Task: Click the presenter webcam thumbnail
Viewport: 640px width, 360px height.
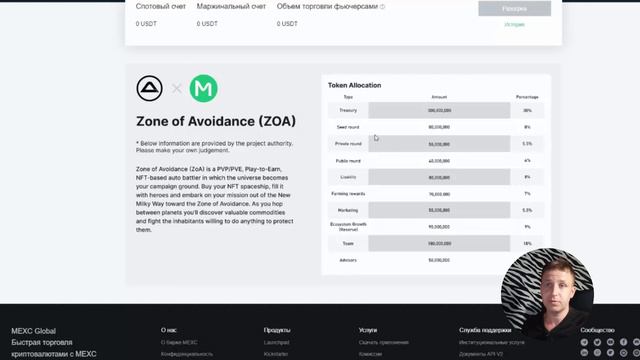Action: pos(547,292)
